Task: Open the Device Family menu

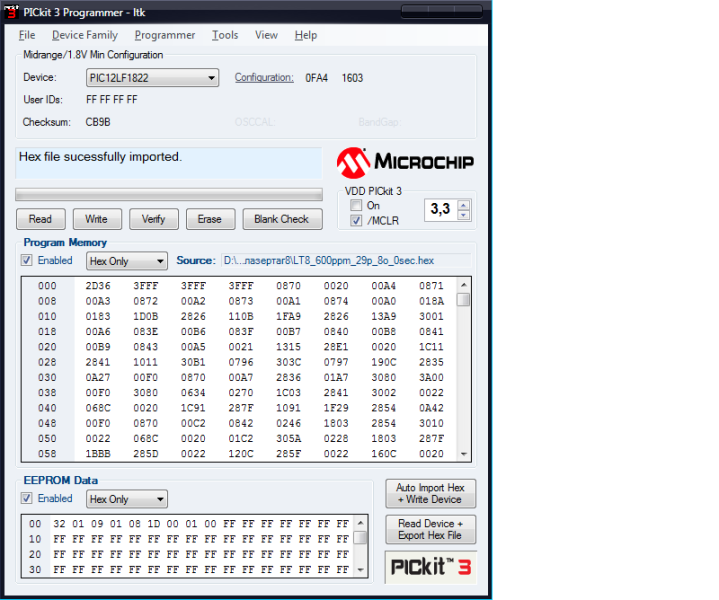Action: [x=85, y=35]
